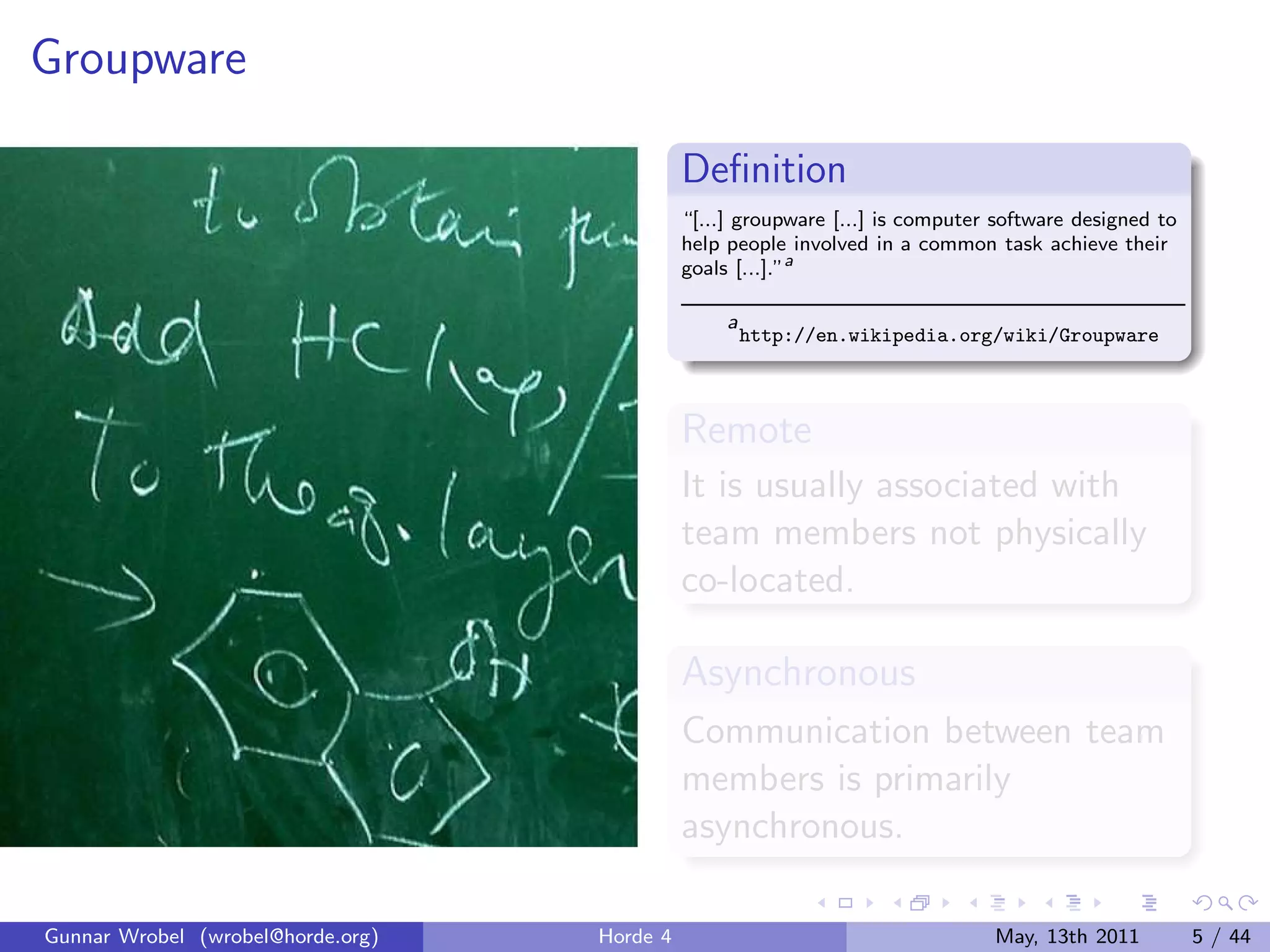Open the Wikipedia Groupware footnote link
The width and height of the screenshot is (1270, 952).
pyautogui.click(x=948, y=335)
